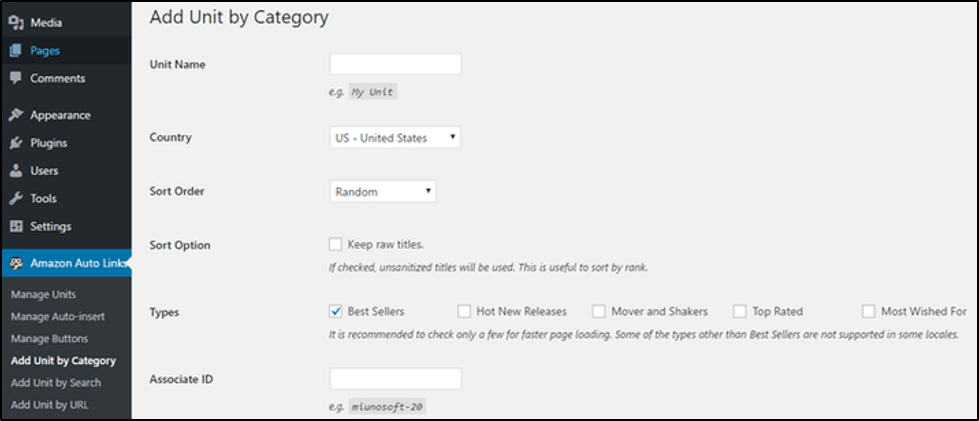Click the Comments speech bubble icon
Image resolution: width=979 pixels, height=421 pixels.
point(16,78)
